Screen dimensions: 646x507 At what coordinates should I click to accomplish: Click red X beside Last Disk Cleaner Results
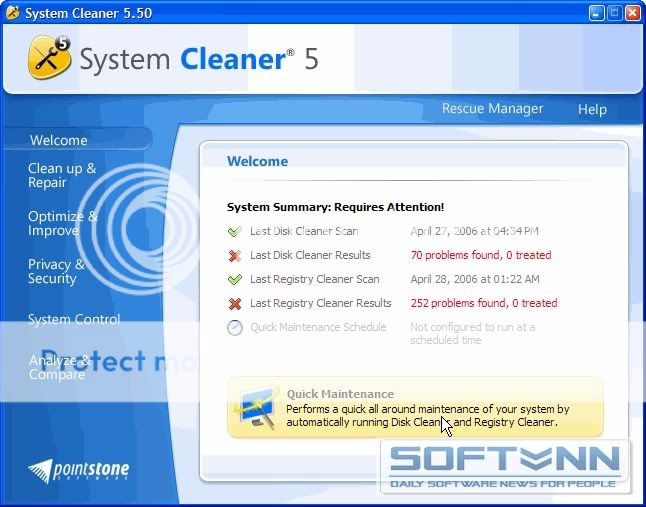(235, 256)
